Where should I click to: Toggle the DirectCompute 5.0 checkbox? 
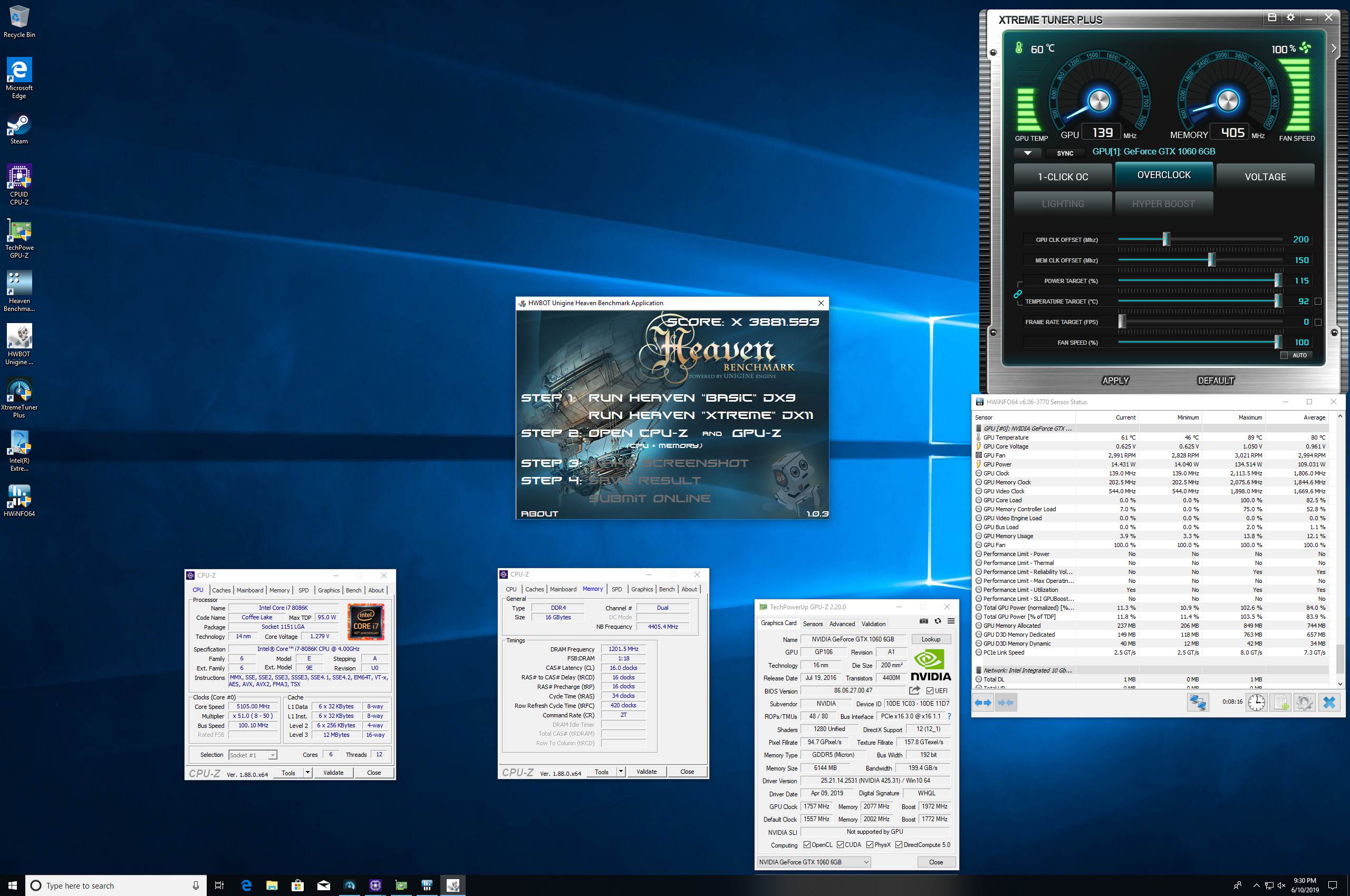[x=898, y=845]
